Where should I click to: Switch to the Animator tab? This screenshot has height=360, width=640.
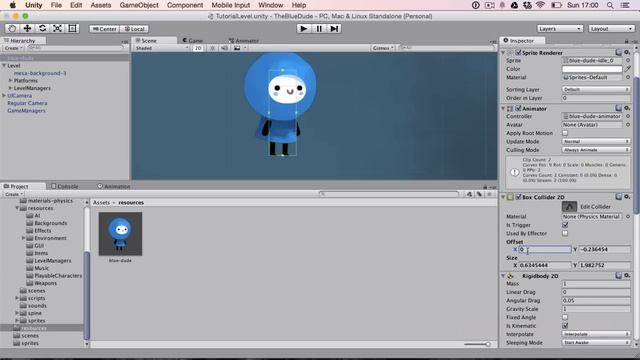(x=244, y=40)
